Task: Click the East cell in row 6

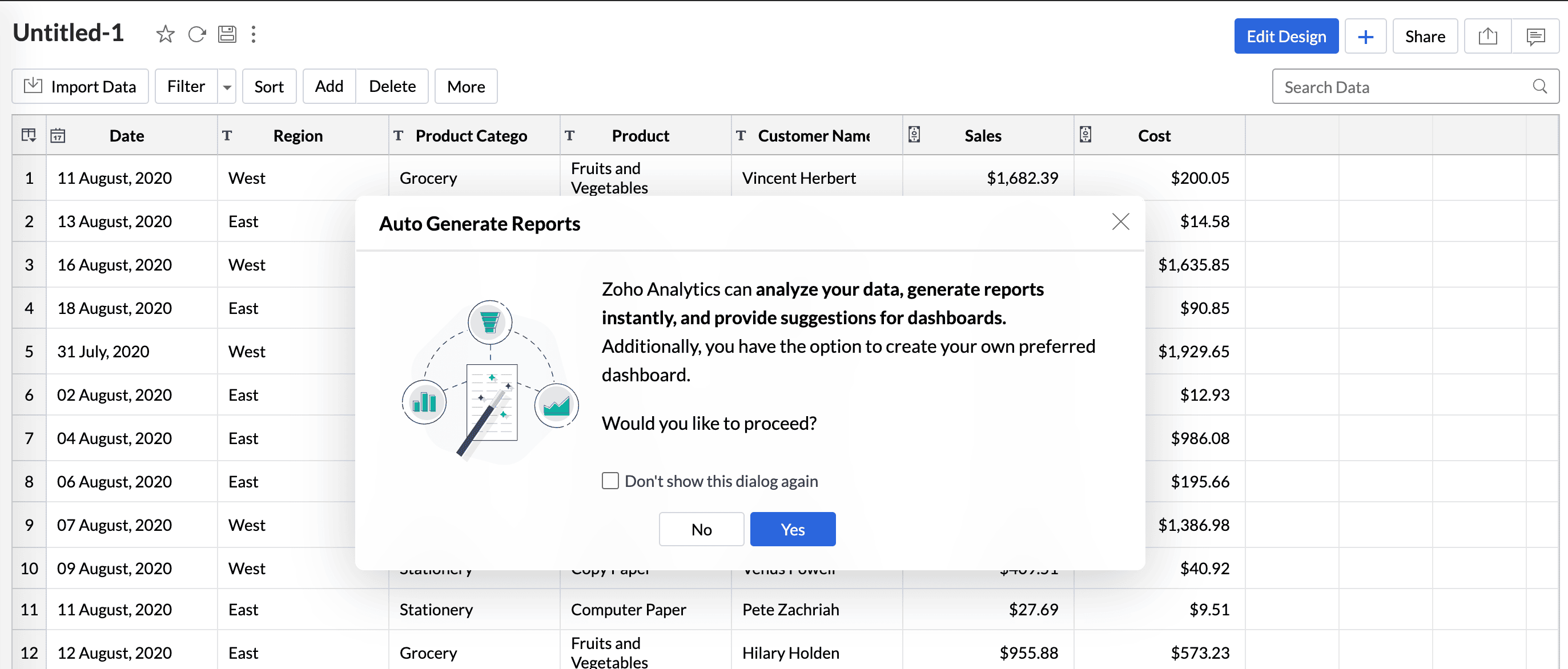Action: (286, 394)
